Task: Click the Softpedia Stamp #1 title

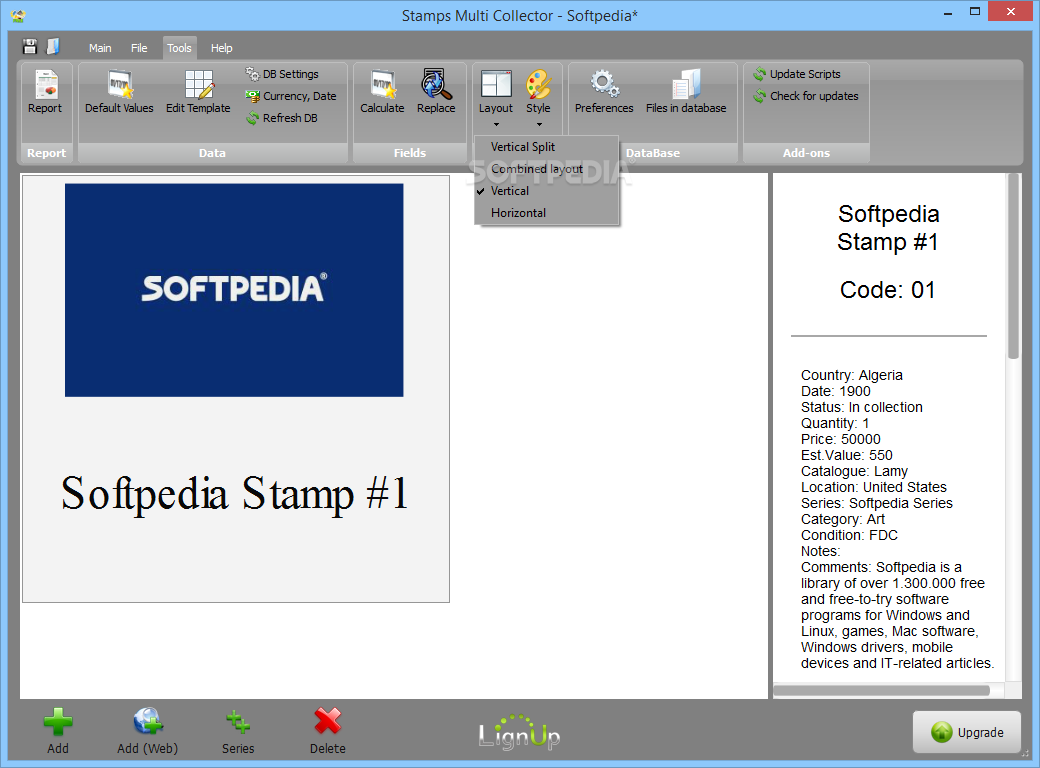Action: [234, 494]
